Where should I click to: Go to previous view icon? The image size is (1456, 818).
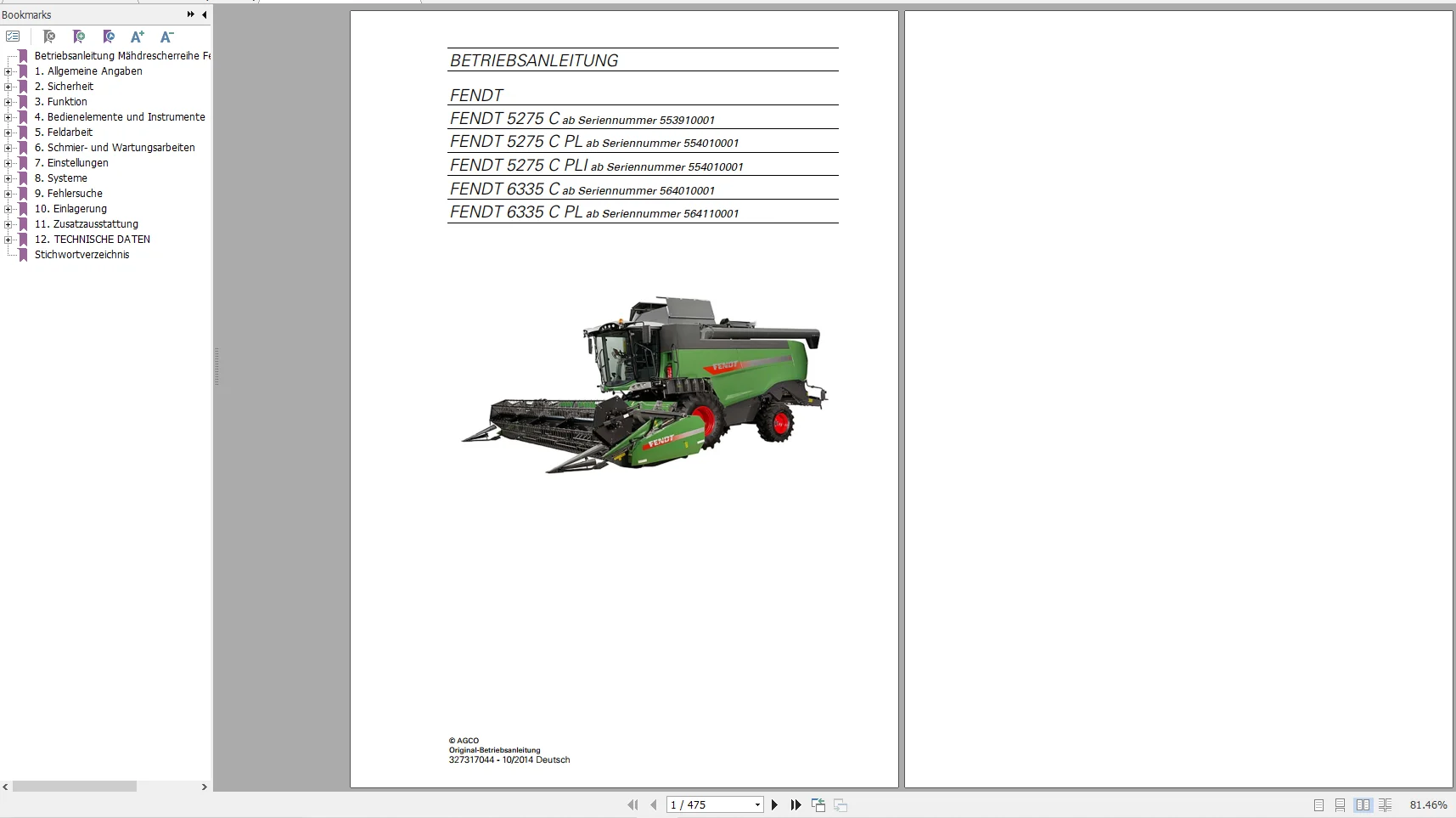(x=818, y=804)
